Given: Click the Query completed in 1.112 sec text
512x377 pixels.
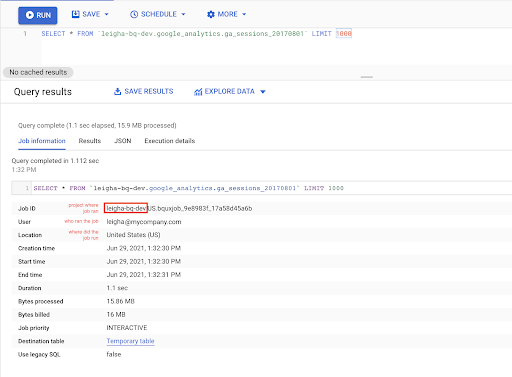Looking at the screenshot, I should tap(55, 161).
